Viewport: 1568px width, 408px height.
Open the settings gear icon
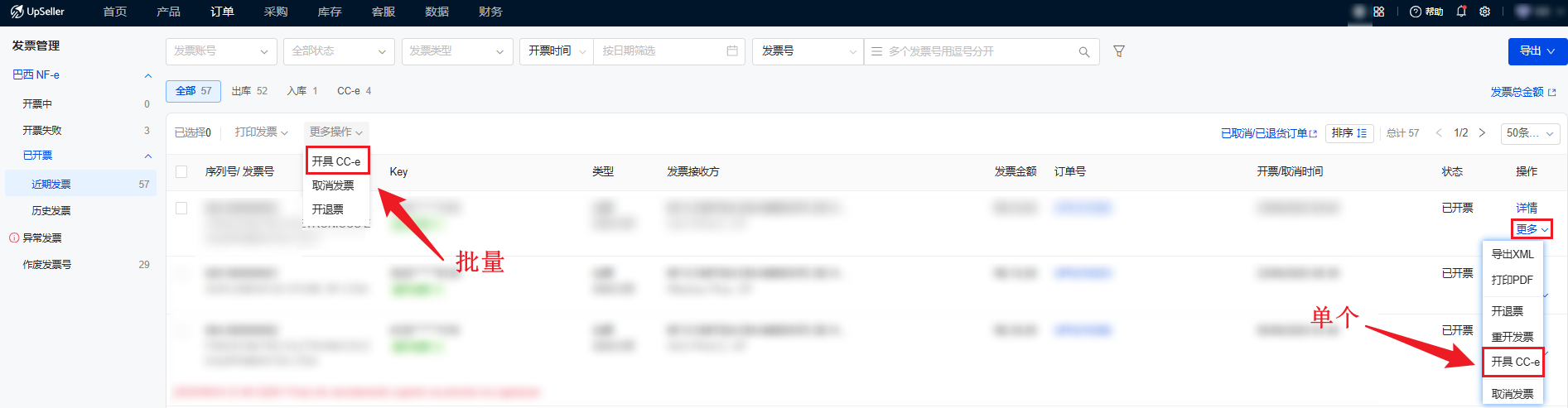(x=1485, y=12)
